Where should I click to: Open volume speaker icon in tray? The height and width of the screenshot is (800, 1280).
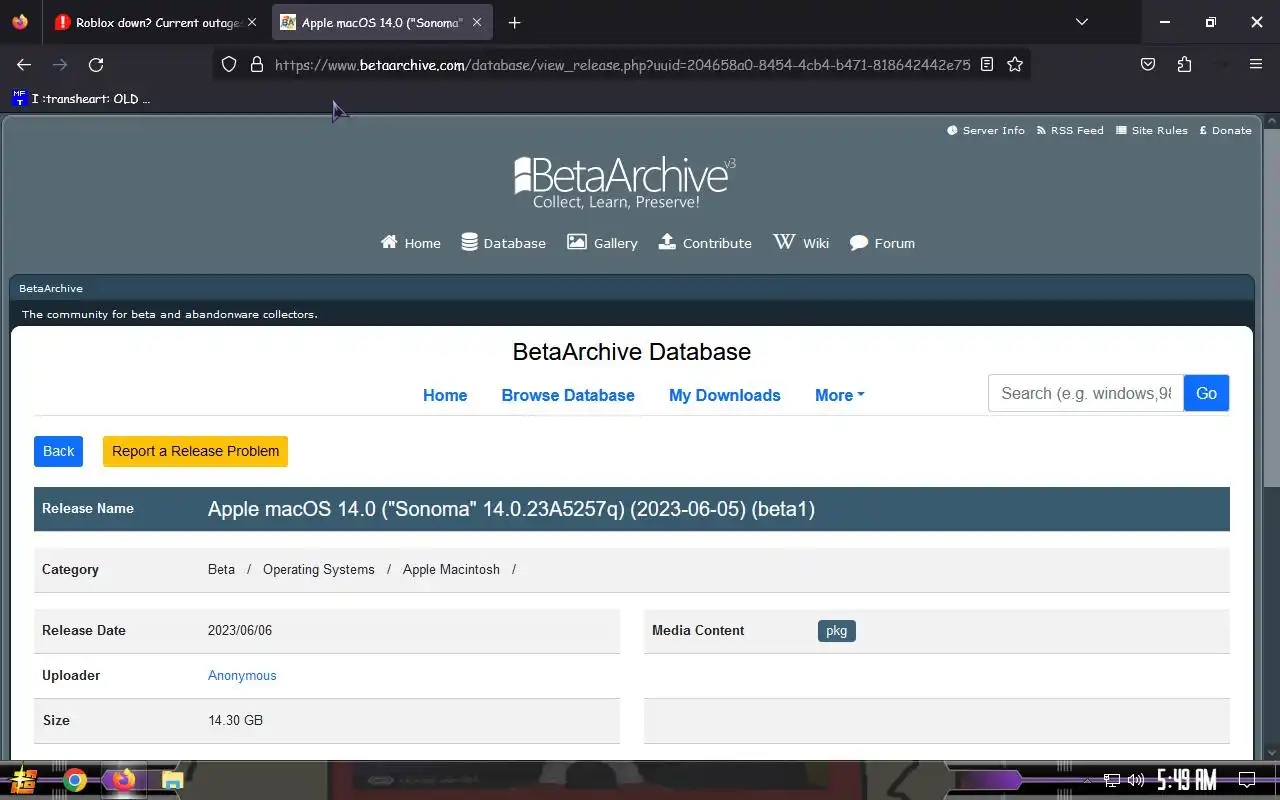pyautogui.click(x=1135, y=780)
